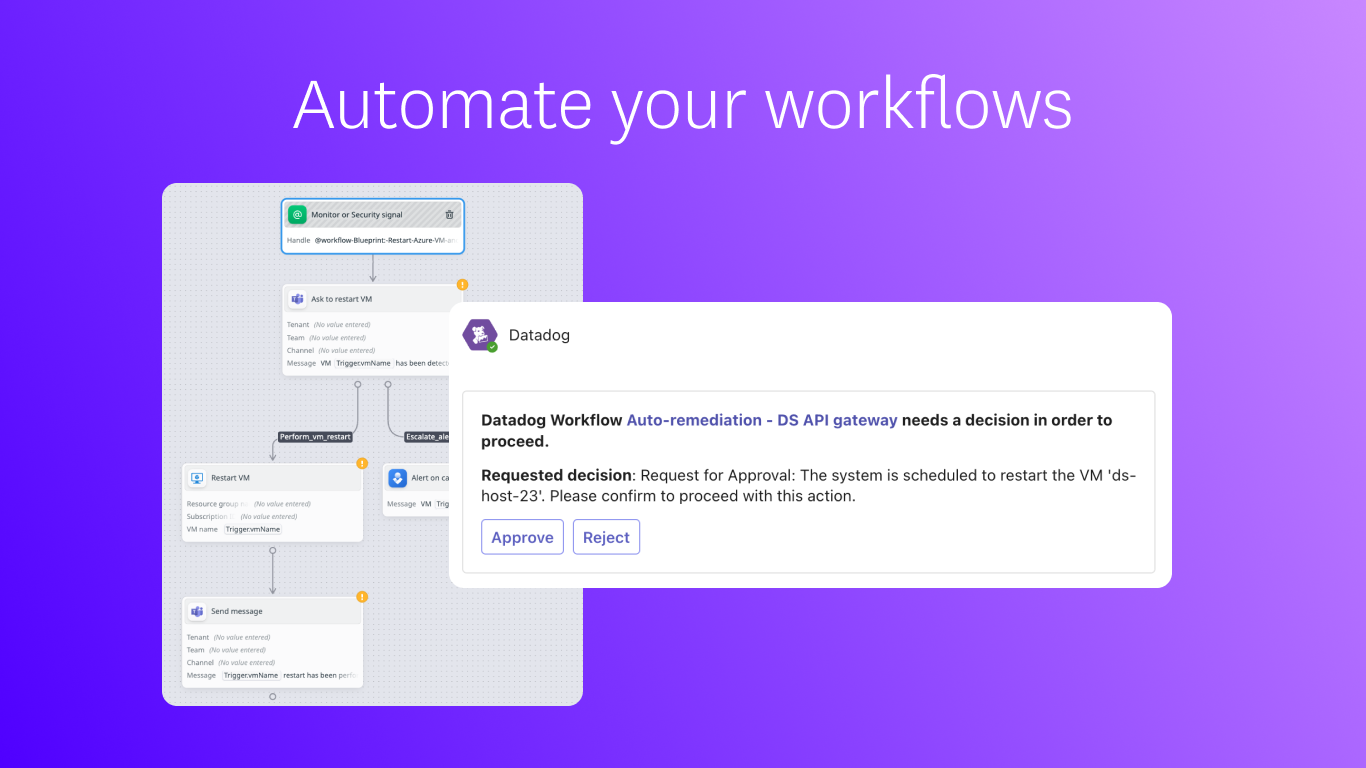Screen dimensions: 1366x768
Task: Click Trigger.vmName tag in Ask to restart VM
Action: click(363, 363)
